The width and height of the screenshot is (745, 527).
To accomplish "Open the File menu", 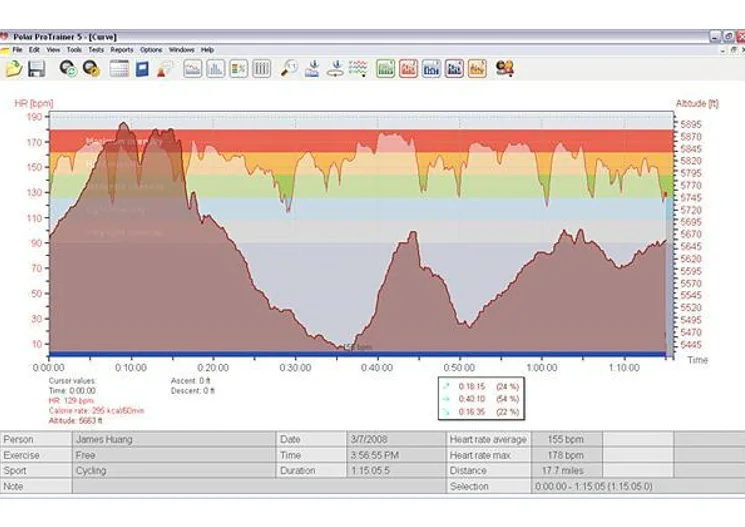I will 18,49.
